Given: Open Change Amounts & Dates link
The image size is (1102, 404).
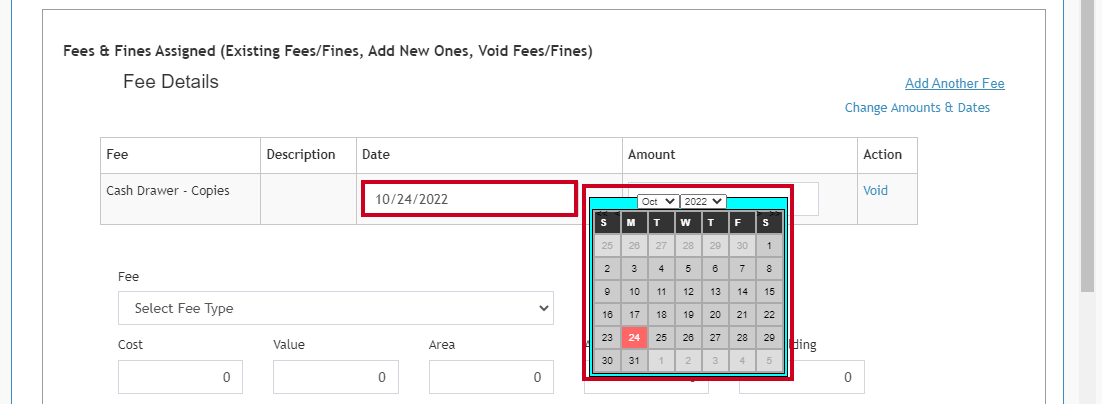Looking at the screenshot, I should point(917,107).
